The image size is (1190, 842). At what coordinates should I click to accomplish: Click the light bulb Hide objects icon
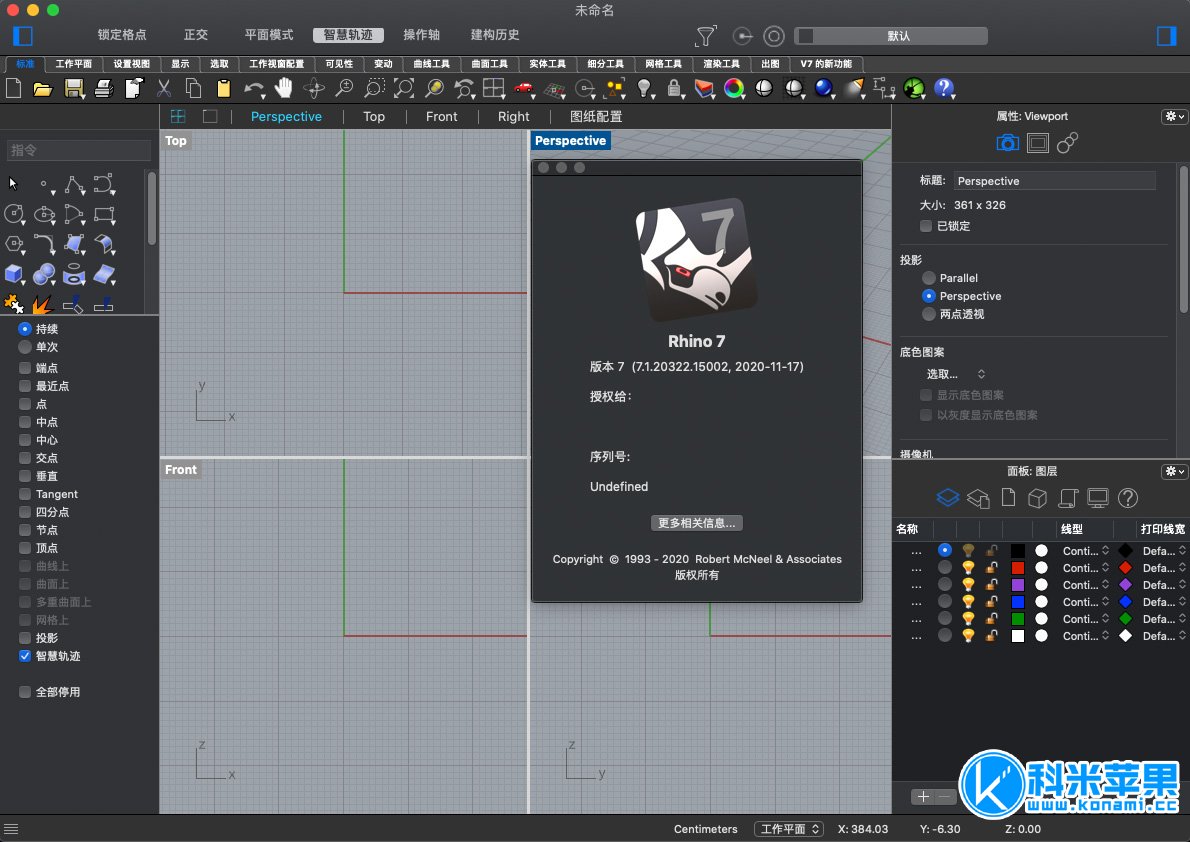tap(644, 88)
